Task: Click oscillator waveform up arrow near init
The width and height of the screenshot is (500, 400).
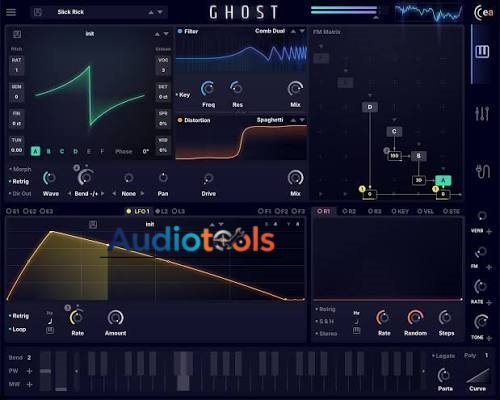Action: (157, 34)
